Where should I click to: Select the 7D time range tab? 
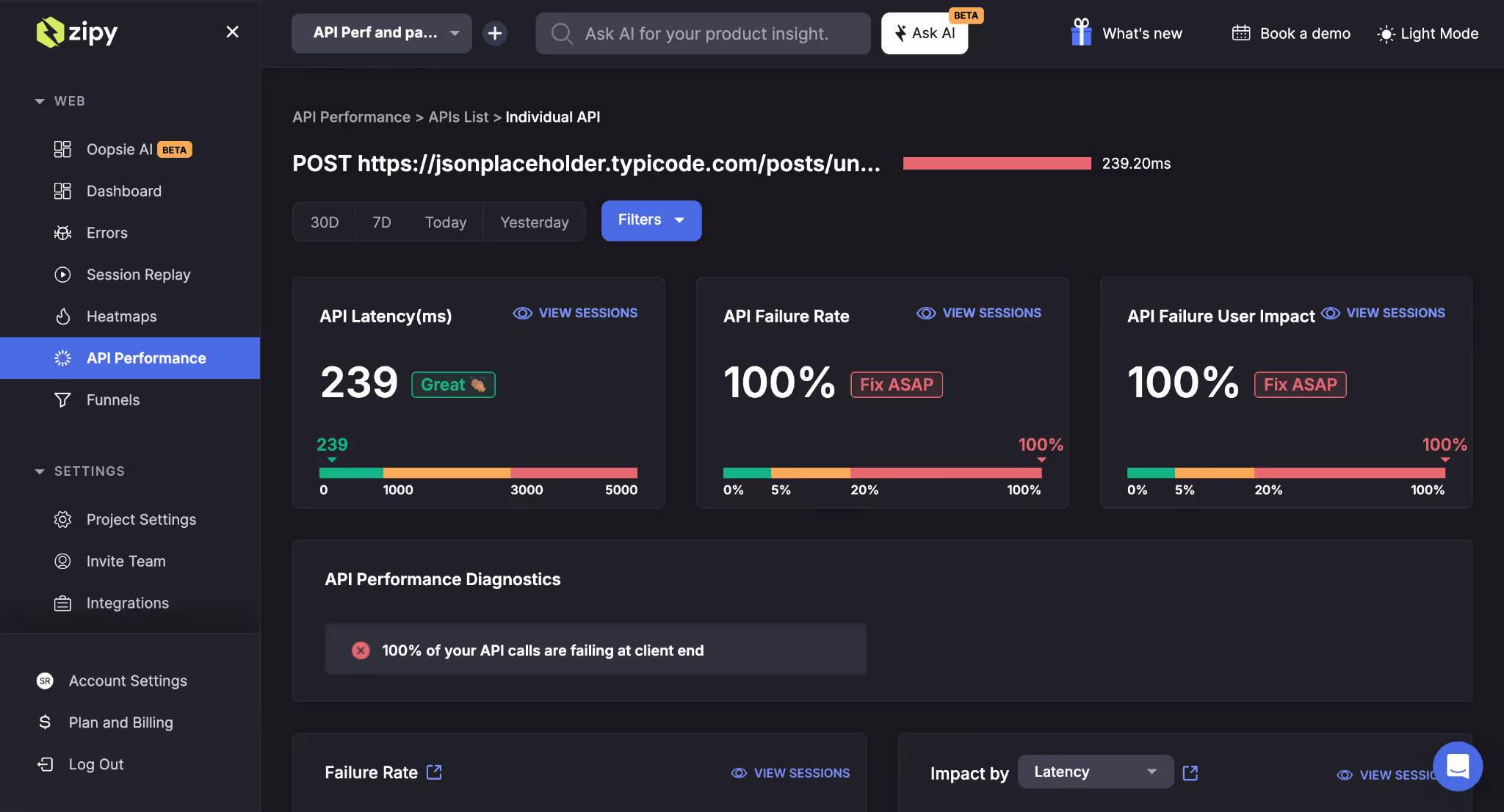click(381, 222)
